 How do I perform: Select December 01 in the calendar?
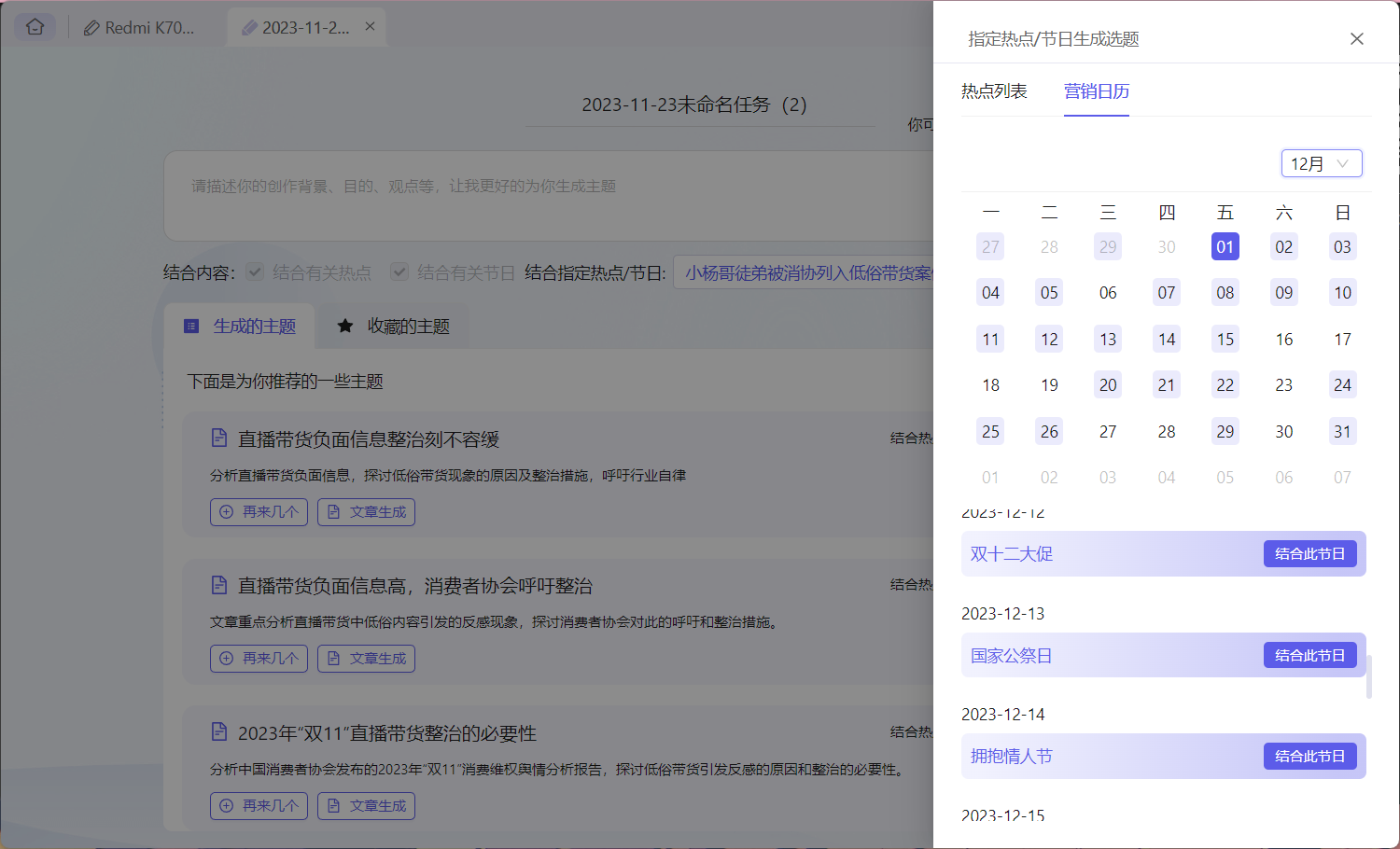[x=1225, y=246]
